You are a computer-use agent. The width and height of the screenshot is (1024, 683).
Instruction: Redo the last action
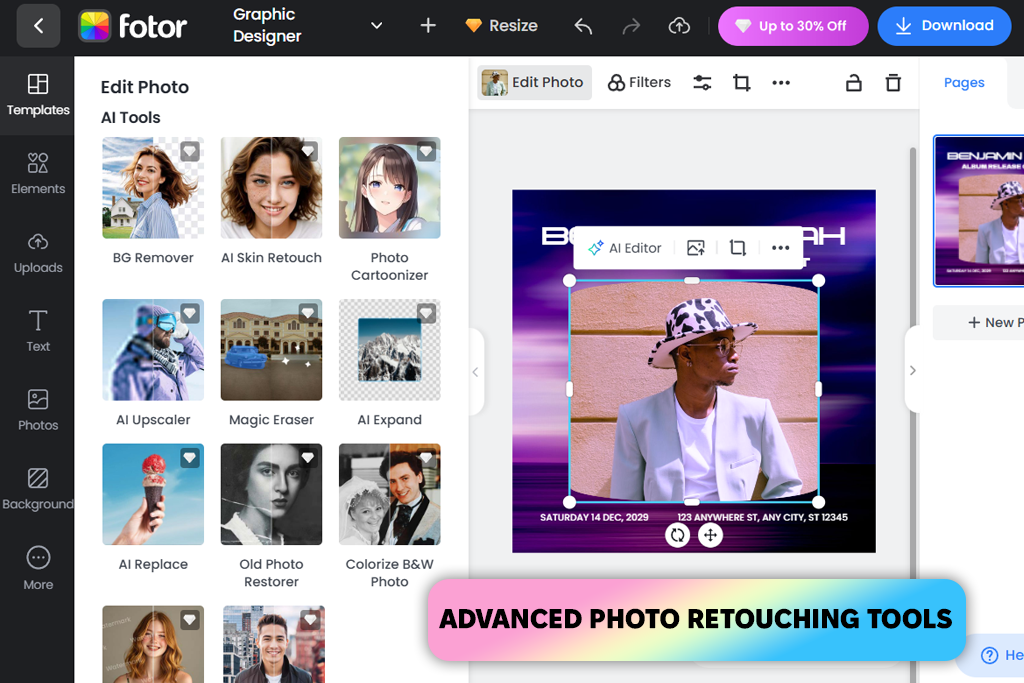point(631,26)
